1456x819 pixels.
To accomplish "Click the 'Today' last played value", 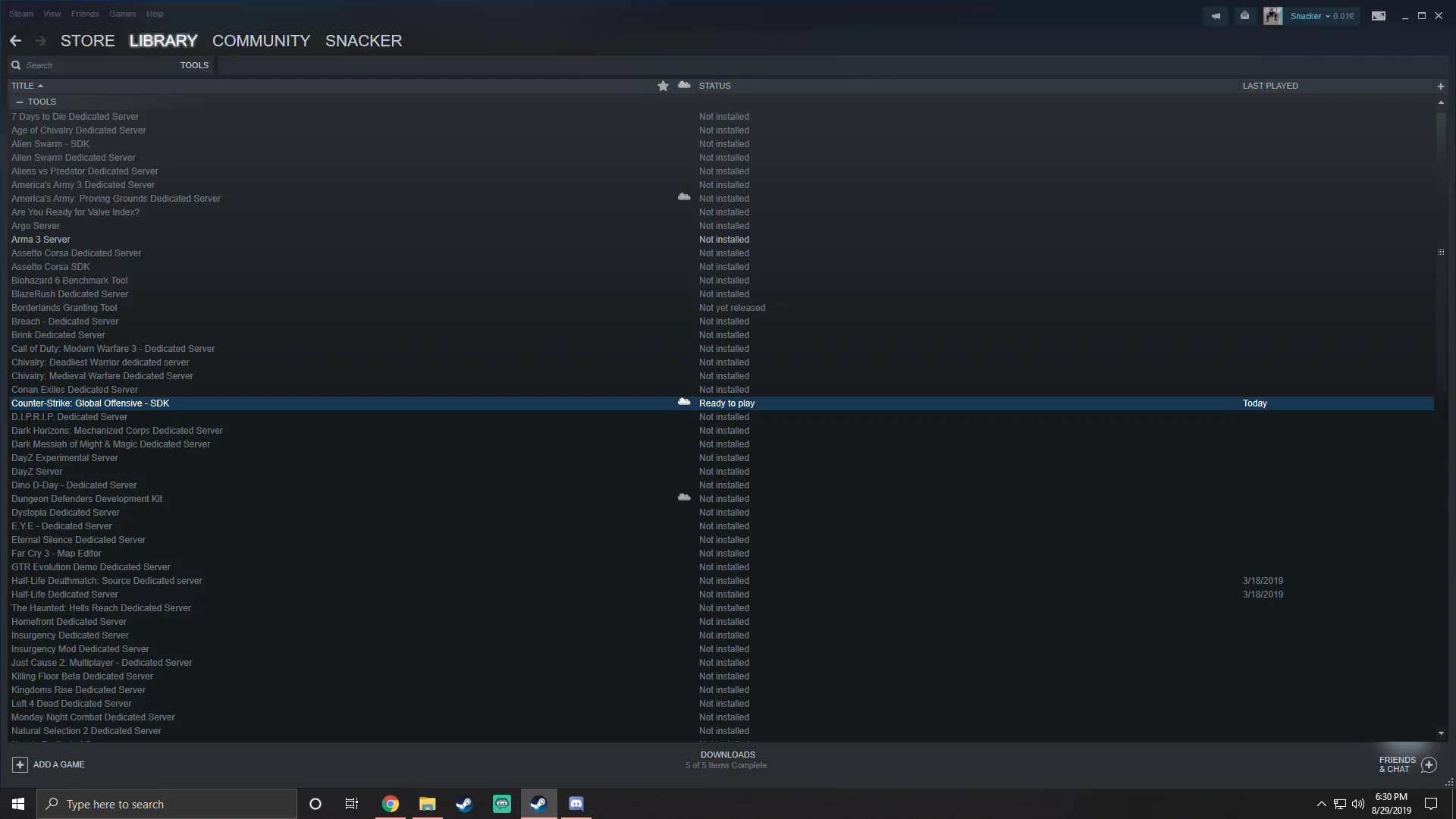I will click(x=1255, y=403).
